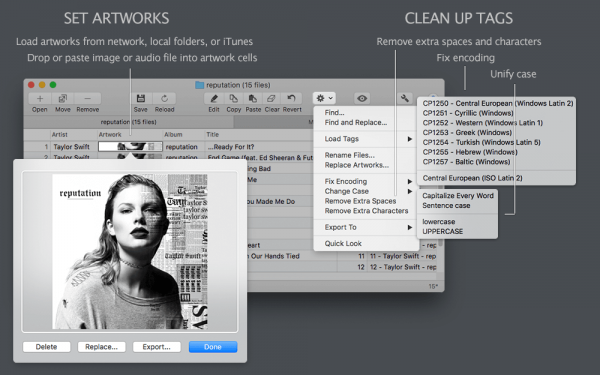Image resolution: width=600 pixels, height=375 pixels.
Task: Click the Open plus icon in toolbar
Action: point(40,99)
